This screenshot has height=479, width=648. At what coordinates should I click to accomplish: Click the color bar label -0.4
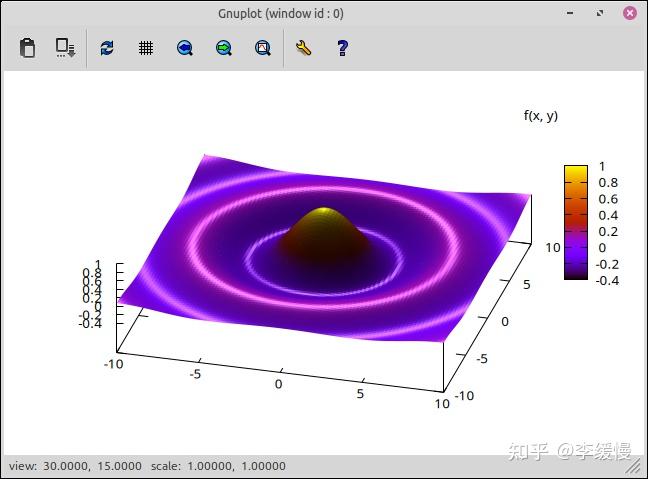607,281
